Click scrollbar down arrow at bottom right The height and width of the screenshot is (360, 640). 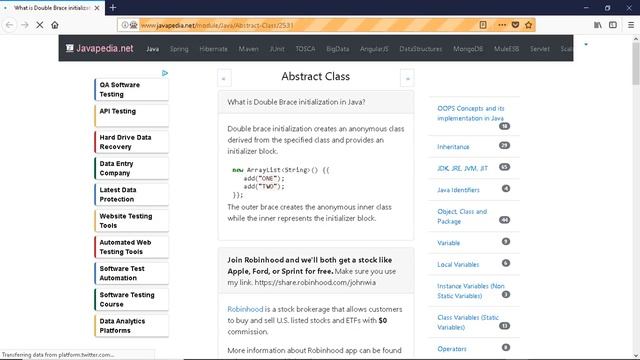click(636, 355)
